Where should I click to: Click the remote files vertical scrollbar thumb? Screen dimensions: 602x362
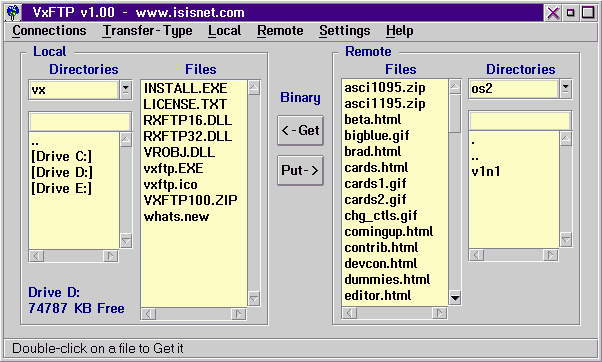[x=455, y=114]
